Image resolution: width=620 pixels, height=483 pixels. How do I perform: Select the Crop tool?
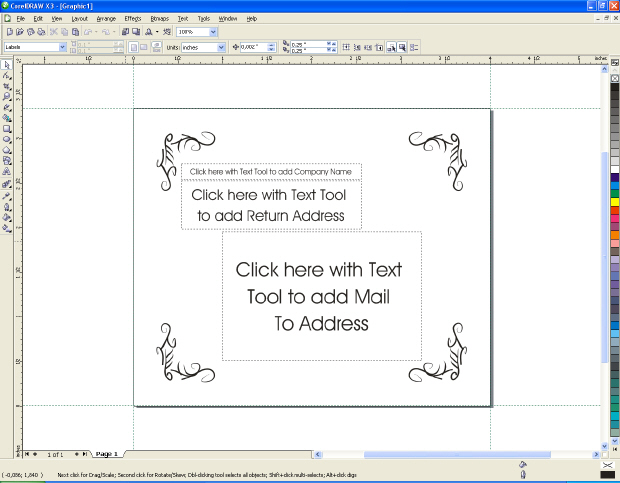point(6,86)
